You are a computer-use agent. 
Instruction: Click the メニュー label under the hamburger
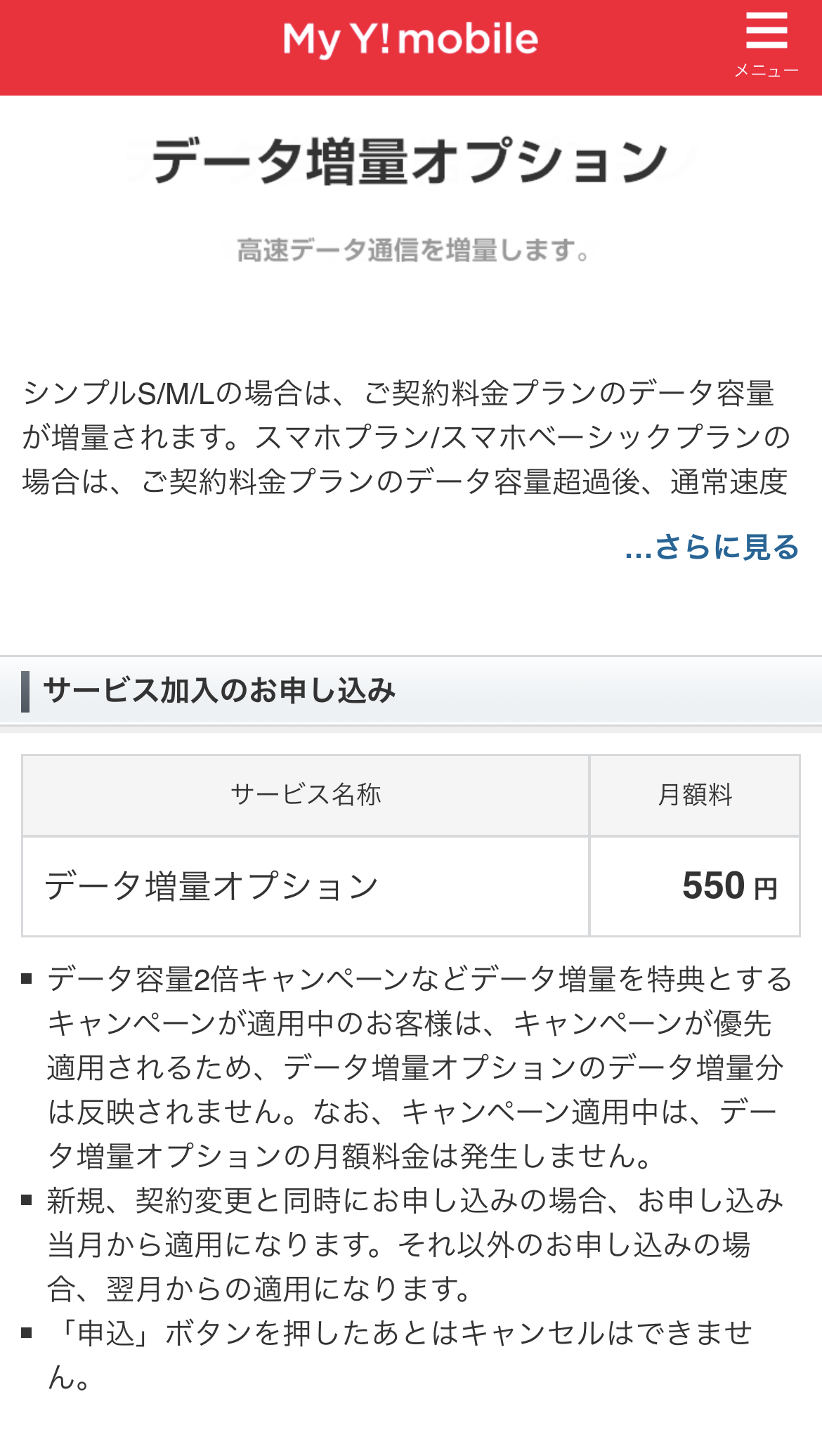[x=766, y=71]
